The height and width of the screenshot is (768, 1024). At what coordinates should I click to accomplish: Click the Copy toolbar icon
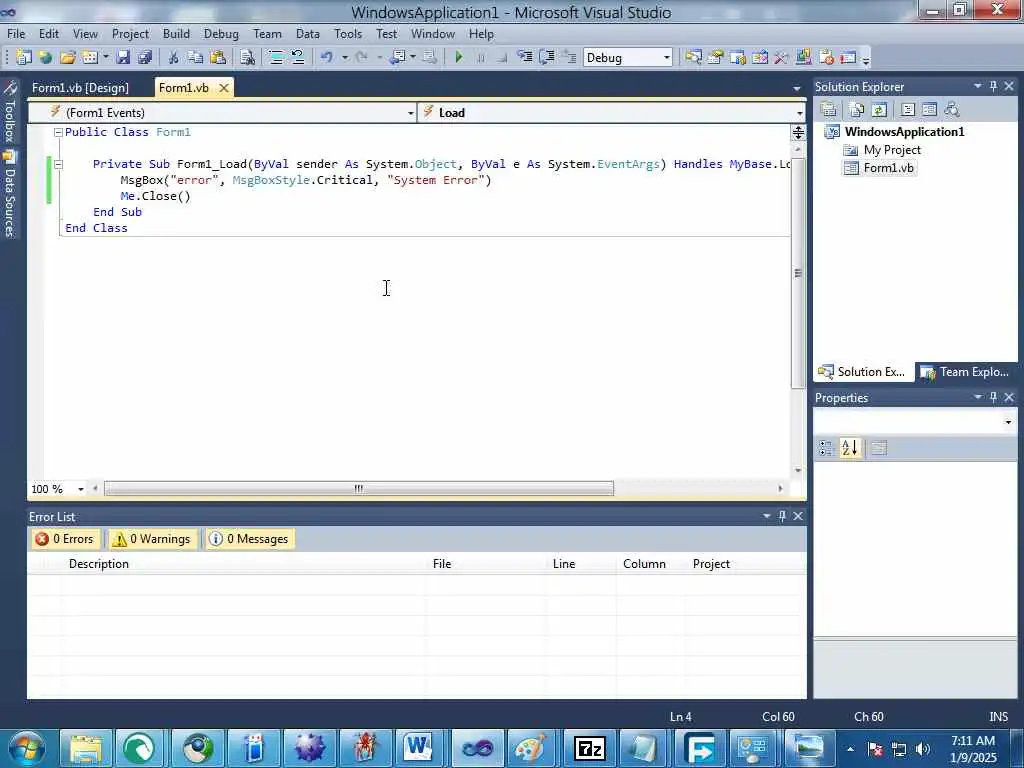pos(195,57)
